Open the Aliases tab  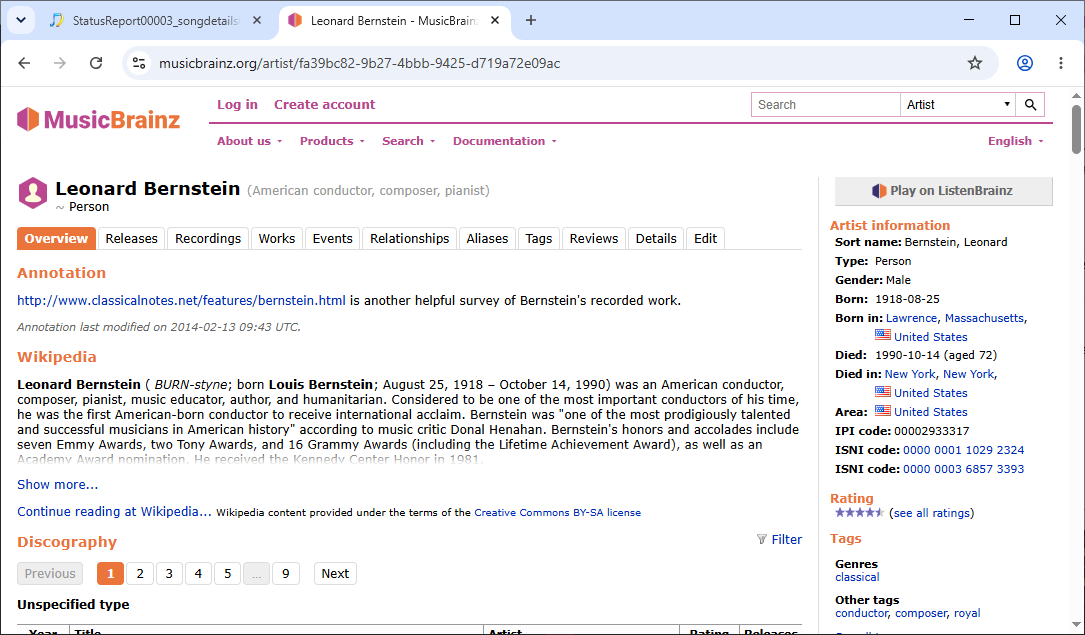487,239
